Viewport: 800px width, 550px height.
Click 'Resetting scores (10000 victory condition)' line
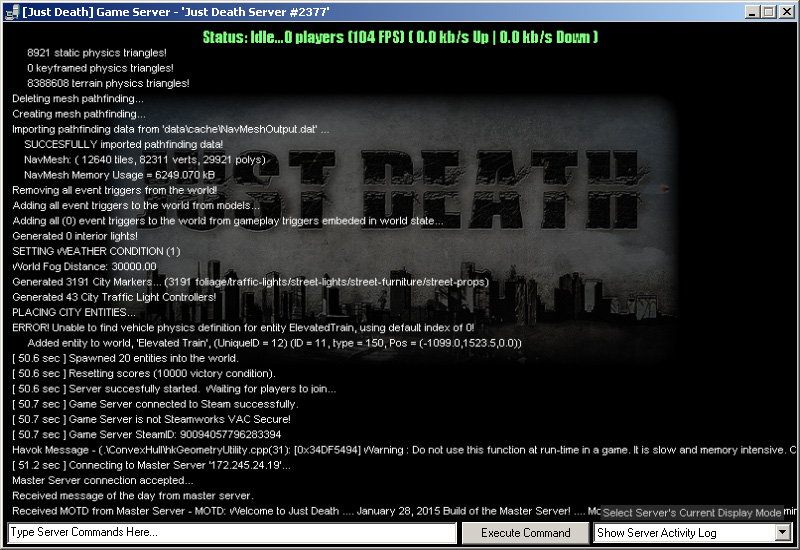(x=144, y=374)
